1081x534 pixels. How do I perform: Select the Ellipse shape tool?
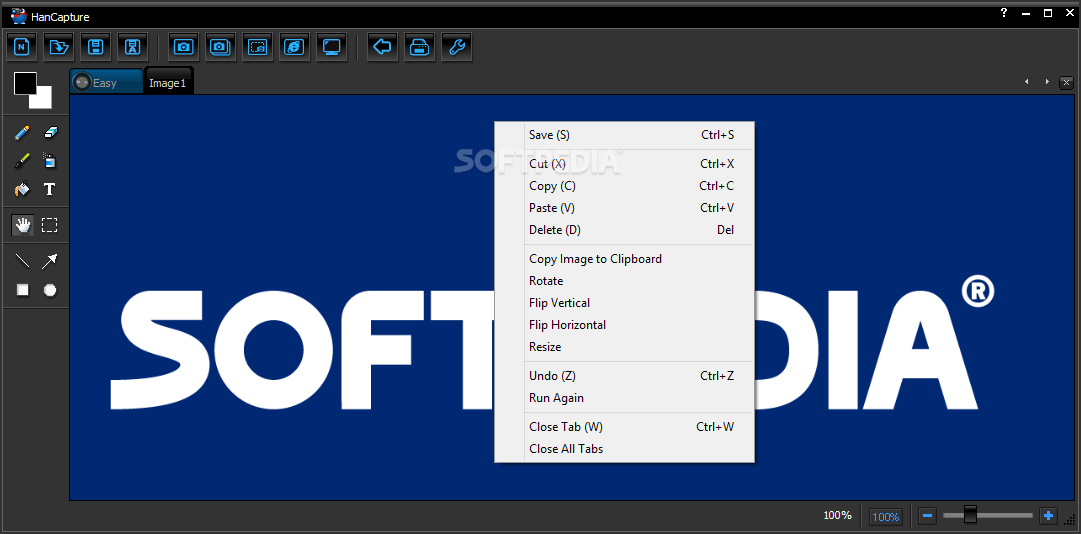click(x=50, y=290)
